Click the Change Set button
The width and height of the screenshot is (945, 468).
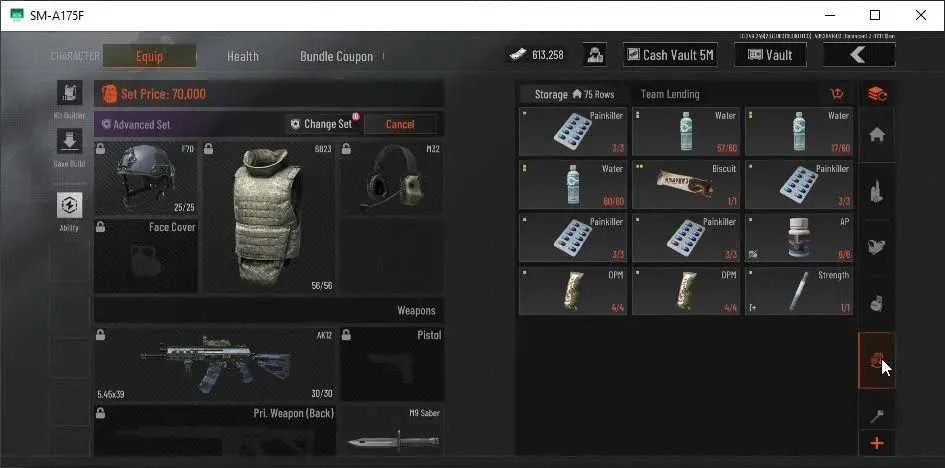click(x=322, y=124)
